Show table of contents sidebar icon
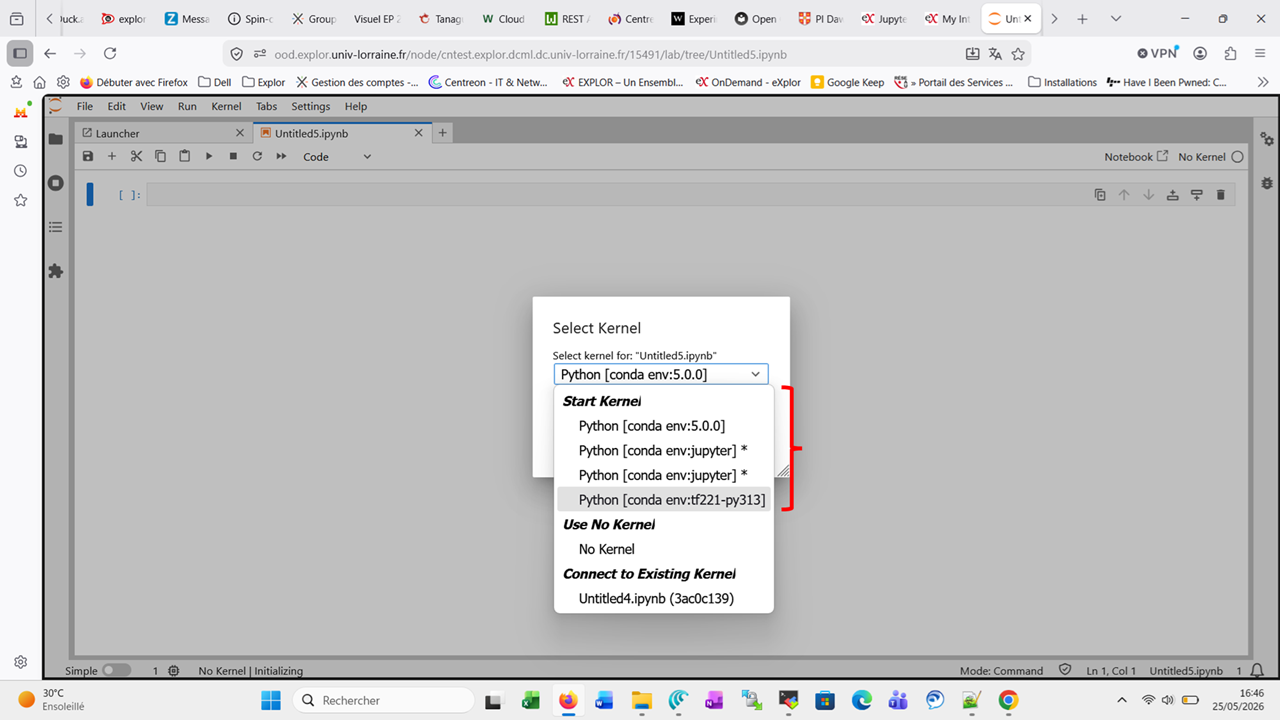Screen dimensions: 1280x720 (x=56, y=227)
